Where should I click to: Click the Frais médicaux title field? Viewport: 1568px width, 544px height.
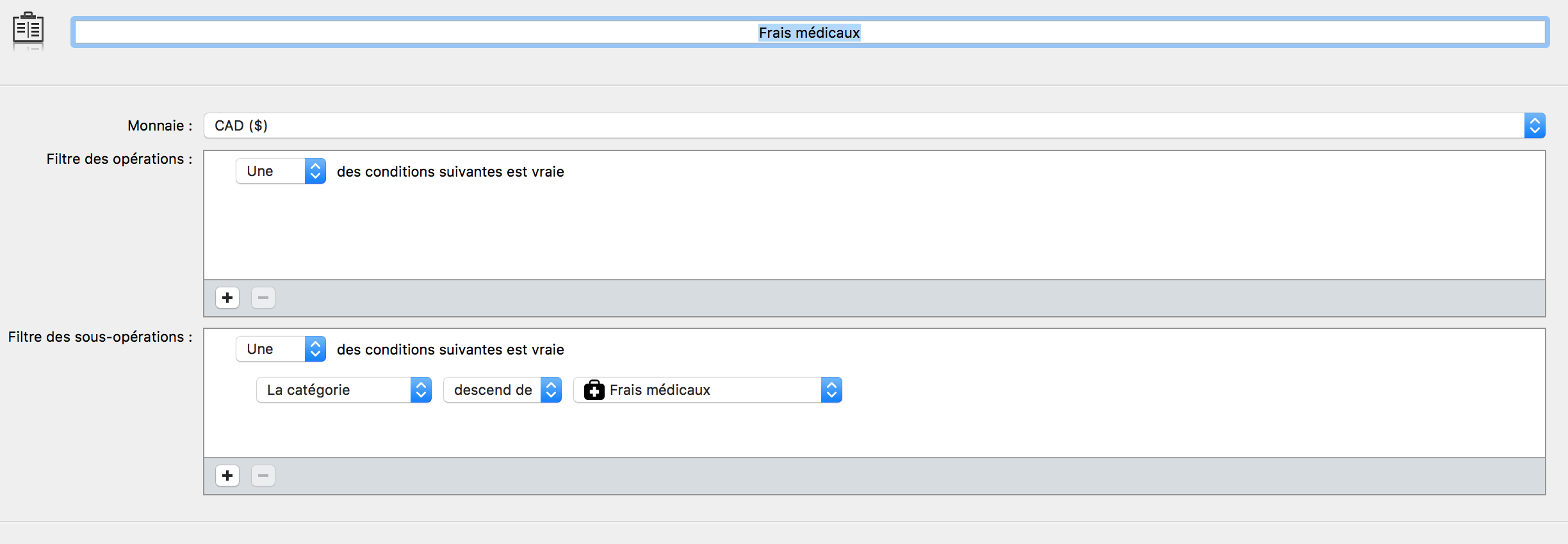[810, 33]
